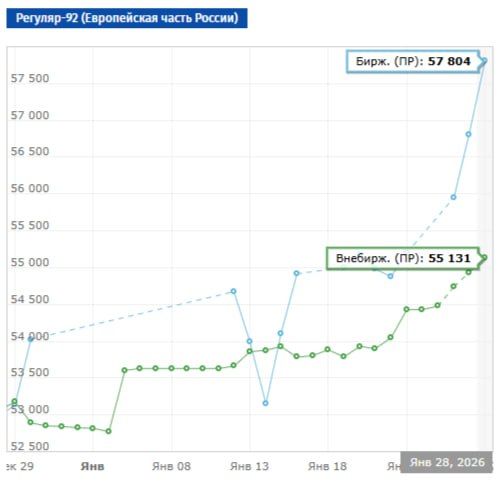
Task: Click the bold Янв month axis label
Action: pos(92,466)
